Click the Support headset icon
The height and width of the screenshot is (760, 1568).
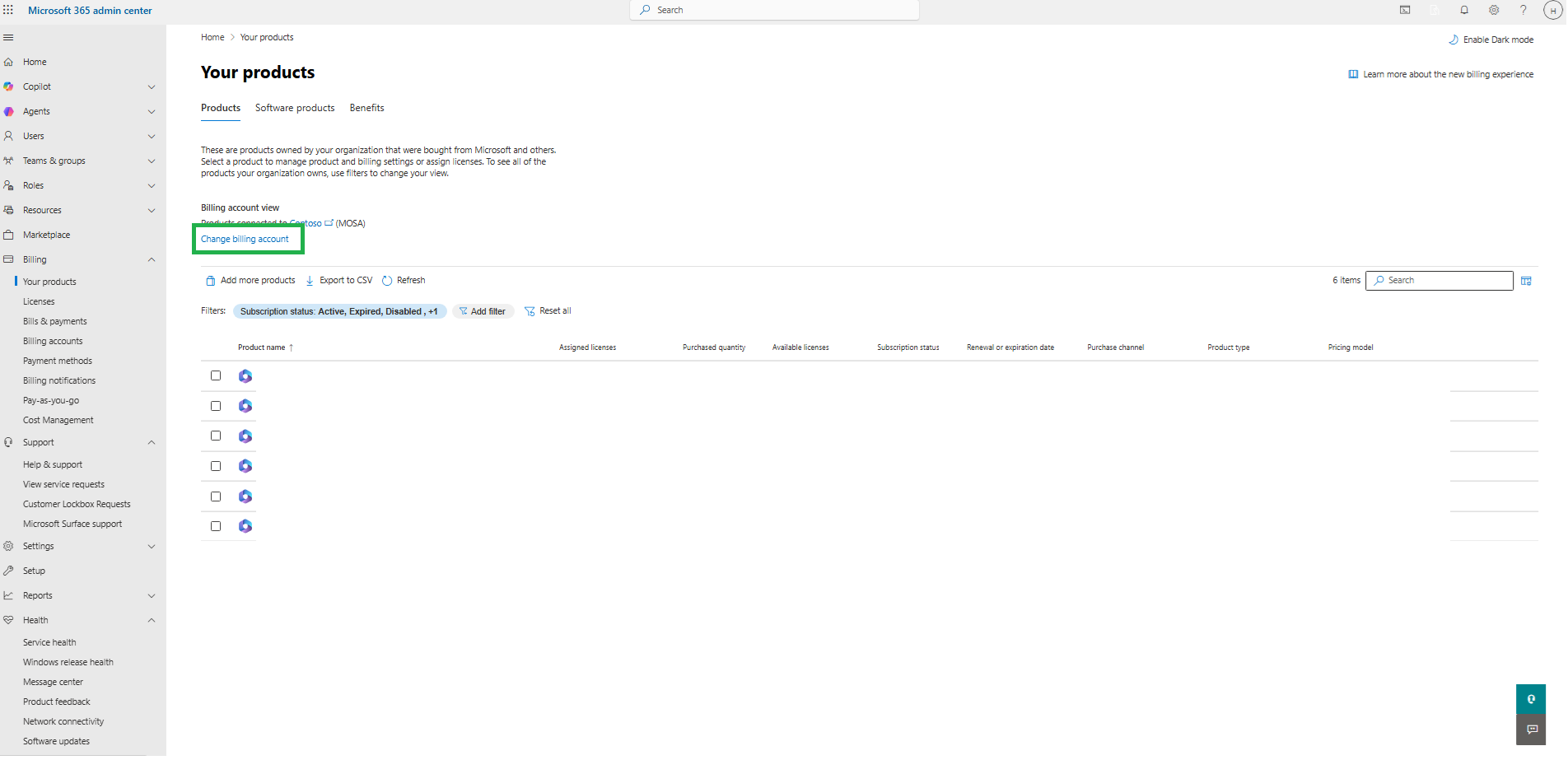[x=8, y=443]
